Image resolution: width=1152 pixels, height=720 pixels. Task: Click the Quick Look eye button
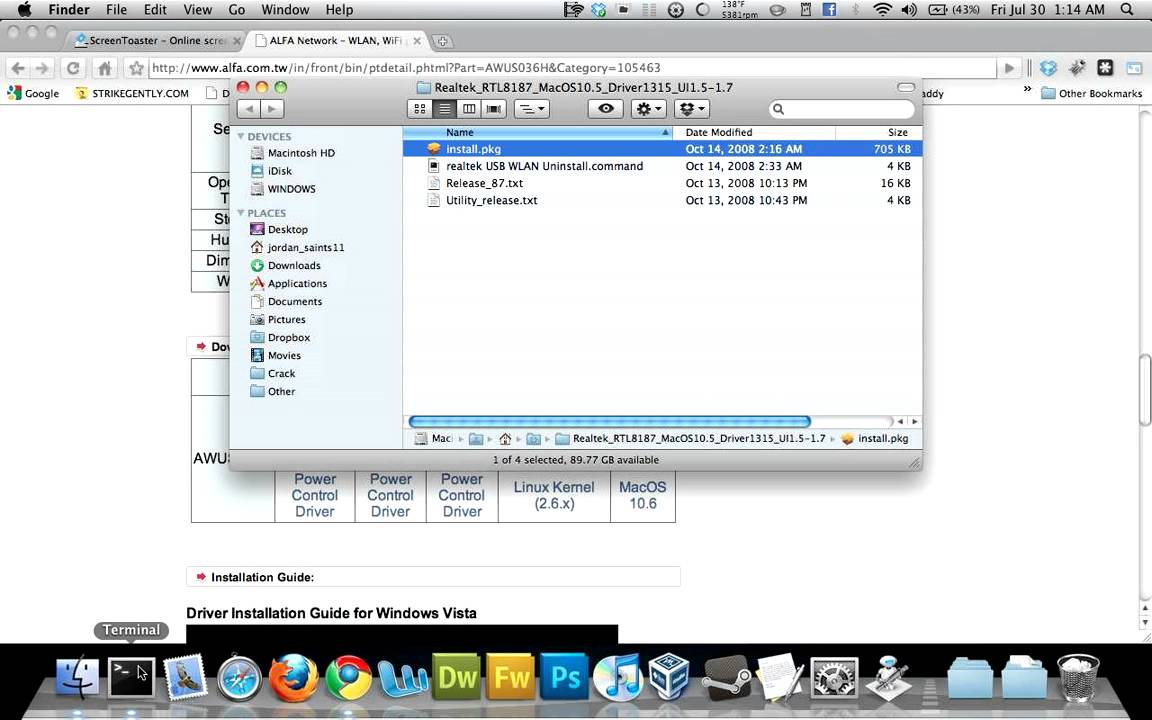tap(606, 109)
